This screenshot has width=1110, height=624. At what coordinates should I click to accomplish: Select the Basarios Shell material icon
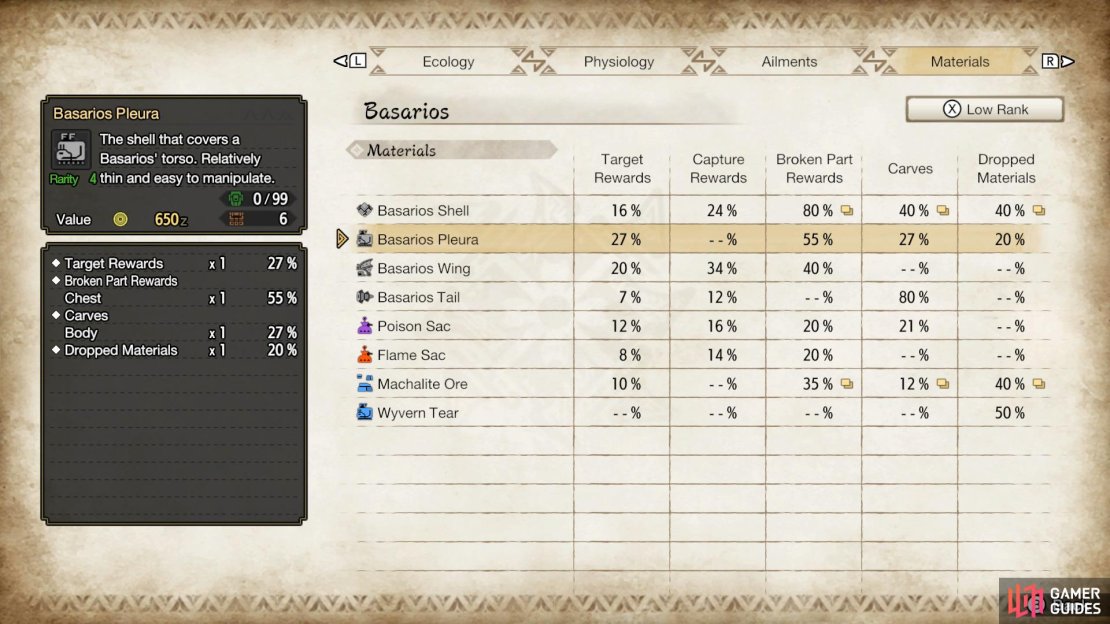click(x=365, y=210)
